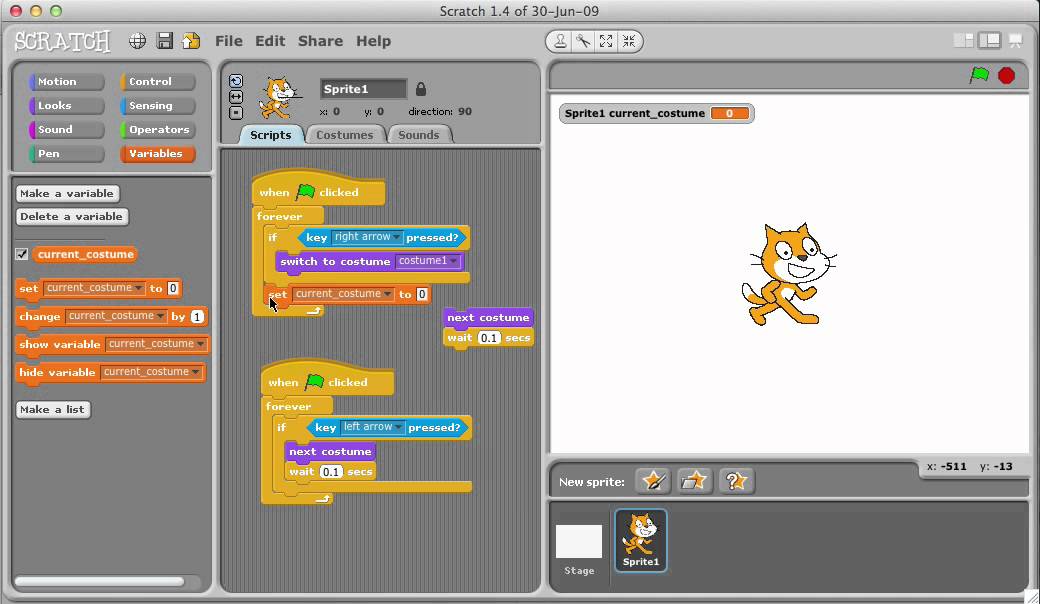Click the cat sprite on stage
1040x604 pixels.
click(787, 274)
